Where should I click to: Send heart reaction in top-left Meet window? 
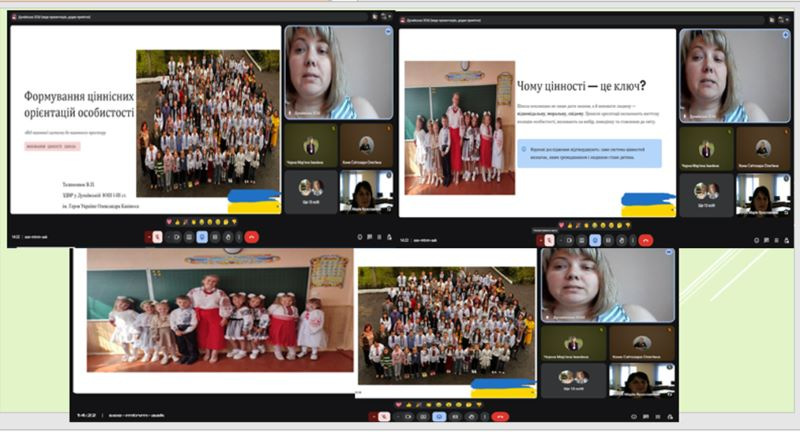169,222
